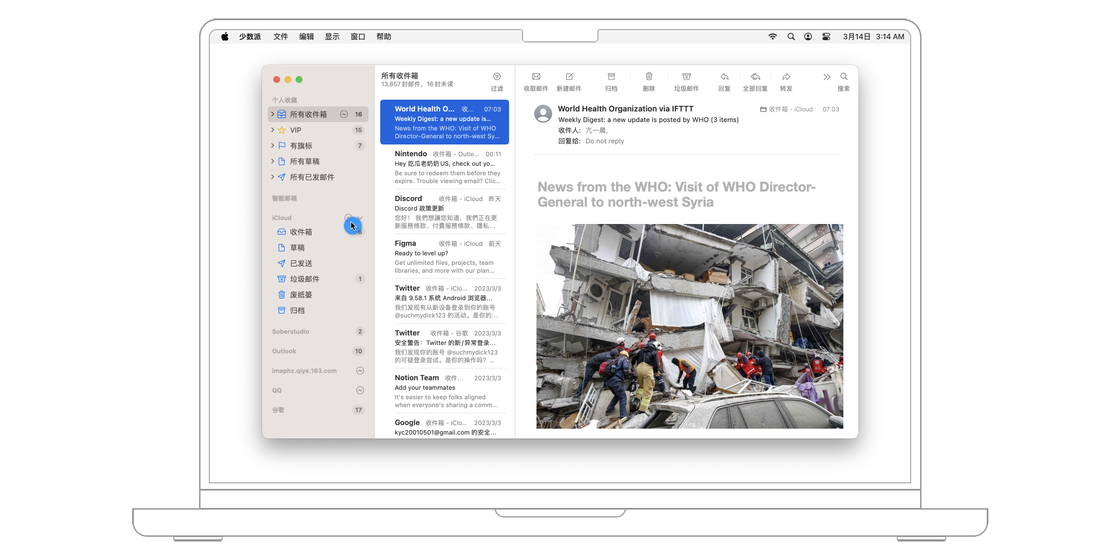This screenshot has width=1120, height=560.
Task: Click the Wi-Fi icon in menu bar
Action: click(x=772, y=37)
